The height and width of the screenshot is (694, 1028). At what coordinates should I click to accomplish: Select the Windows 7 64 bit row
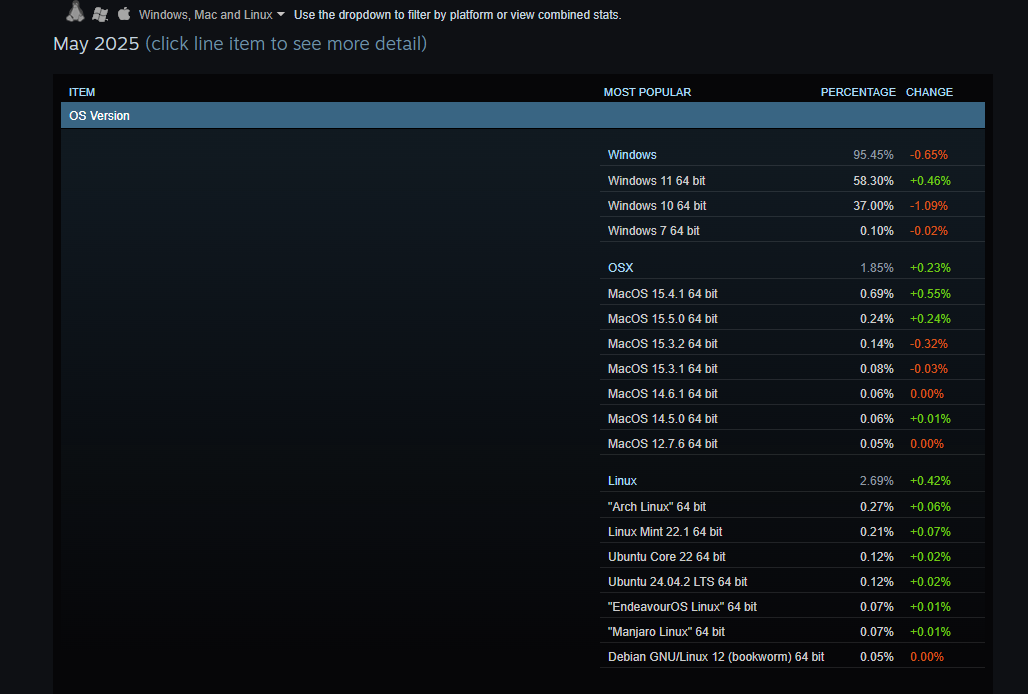[792, 230]
